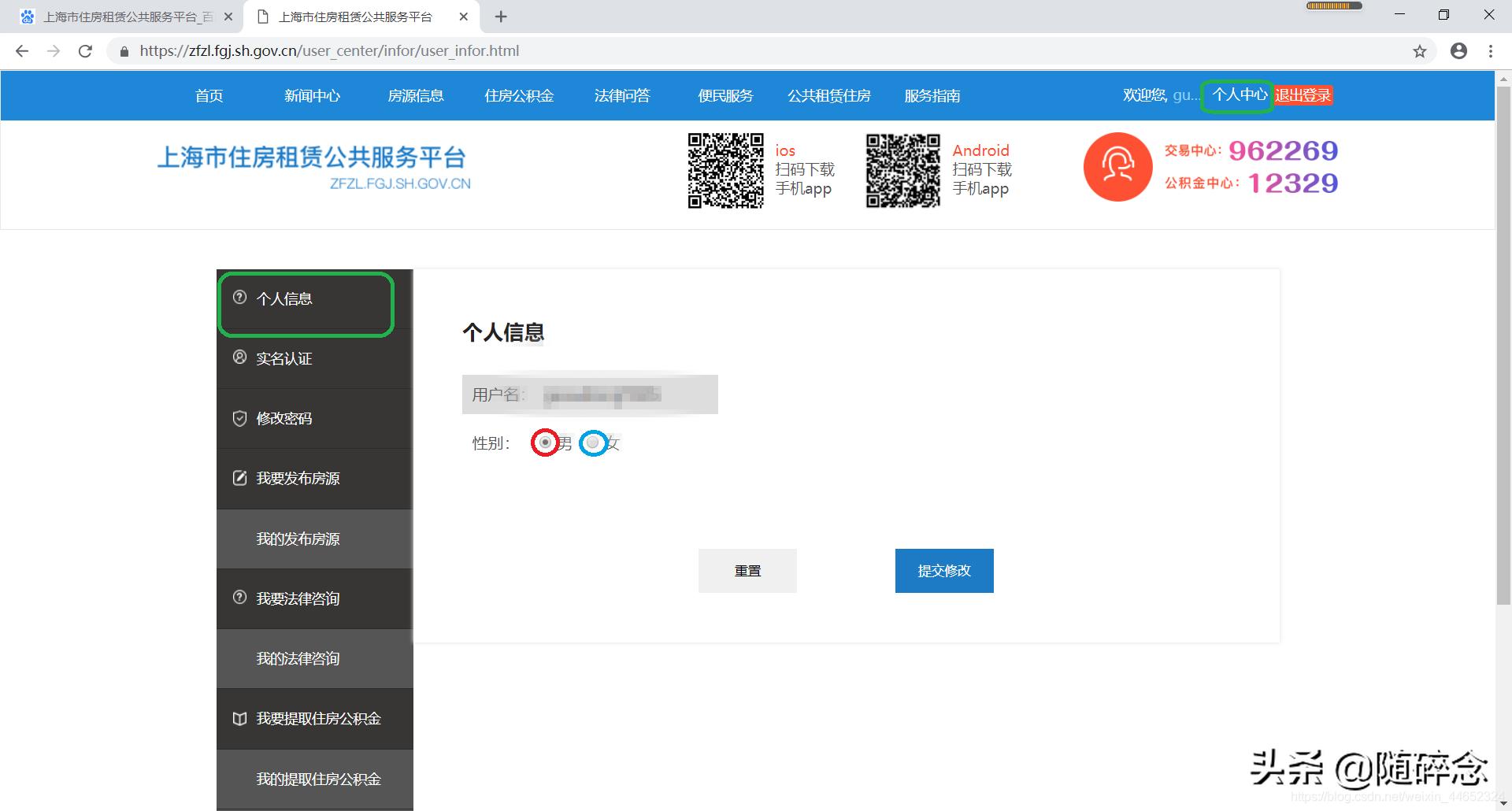Click the shield icon beside 修改密码
Screen dimensions: 1512x811
240,418
